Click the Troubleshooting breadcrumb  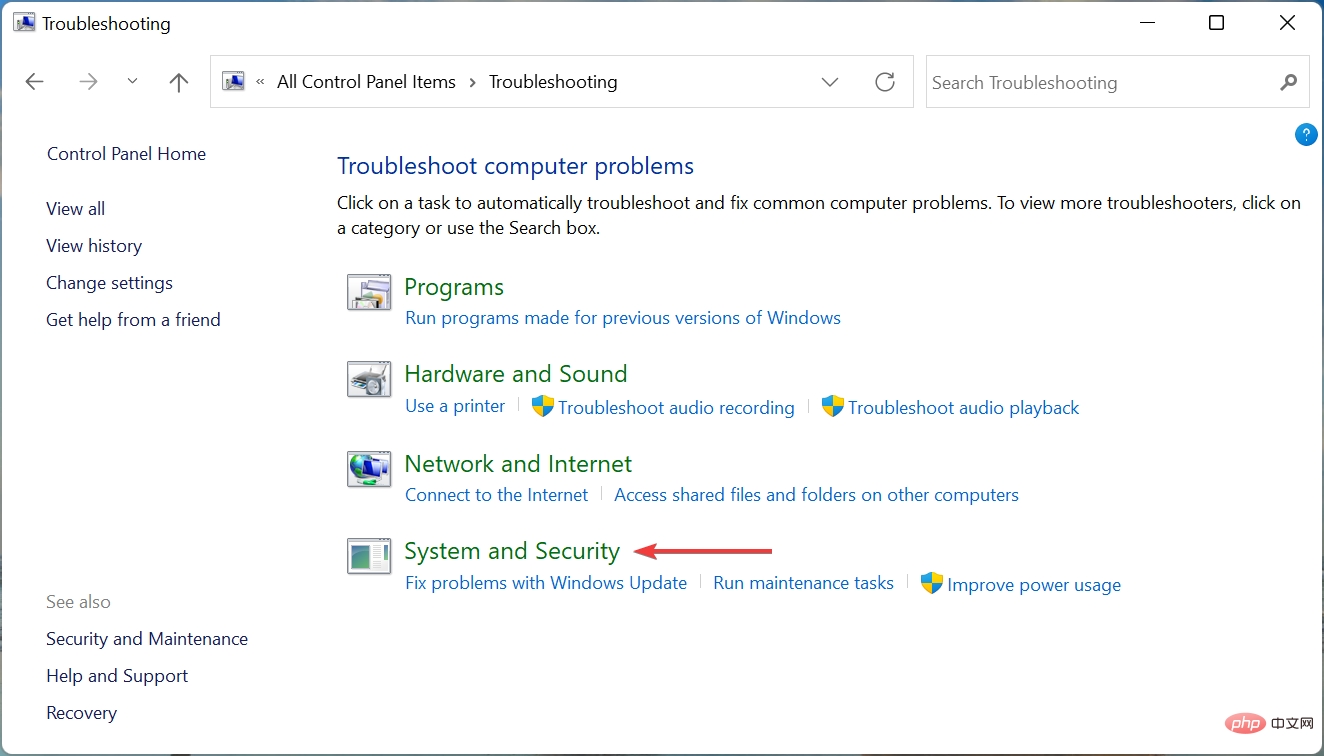click(553, 82)
